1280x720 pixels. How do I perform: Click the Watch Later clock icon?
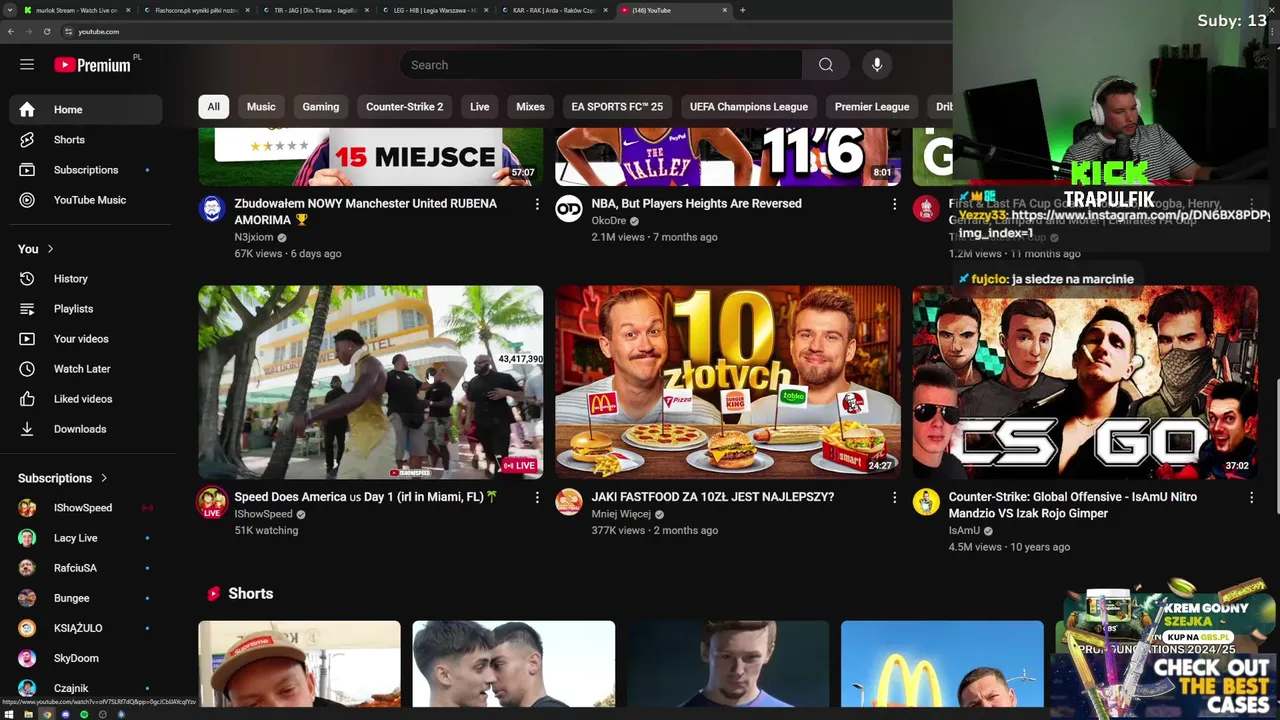click(27, 369)
